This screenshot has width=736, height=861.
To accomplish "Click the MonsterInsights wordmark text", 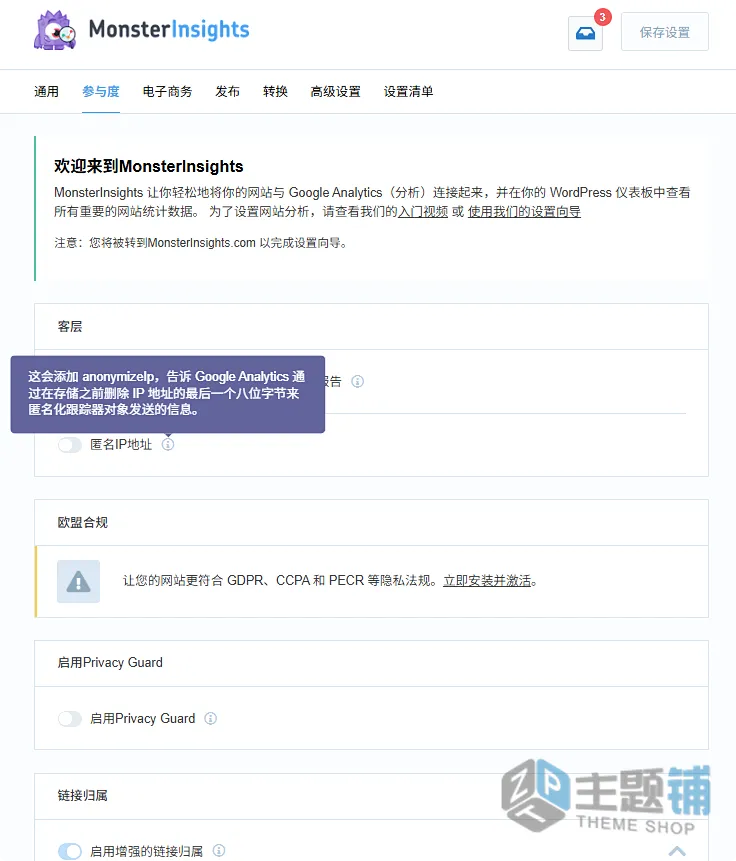I will 169,30.
